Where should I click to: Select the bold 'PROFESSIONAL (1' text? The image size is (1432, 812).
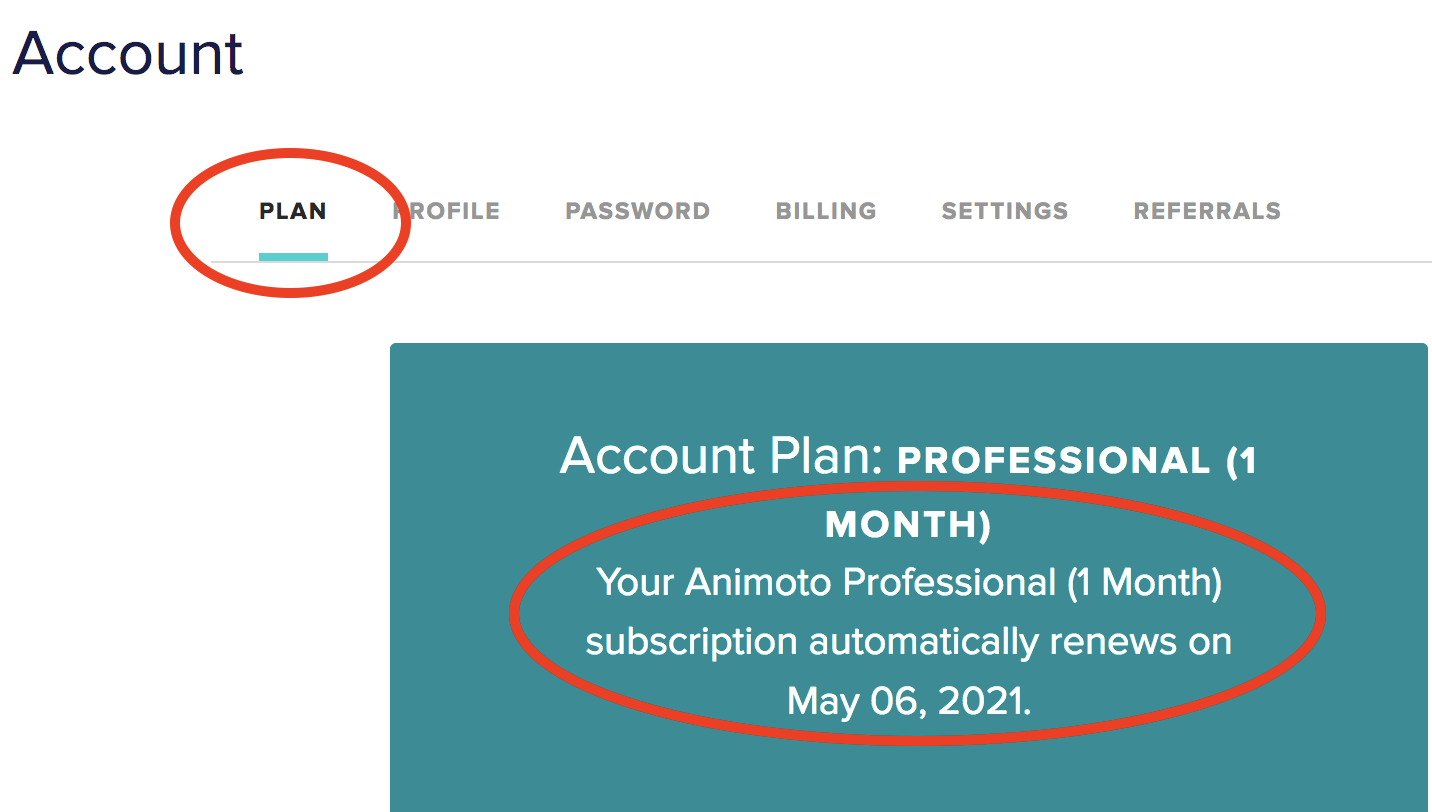click(x=1078, y=461)
